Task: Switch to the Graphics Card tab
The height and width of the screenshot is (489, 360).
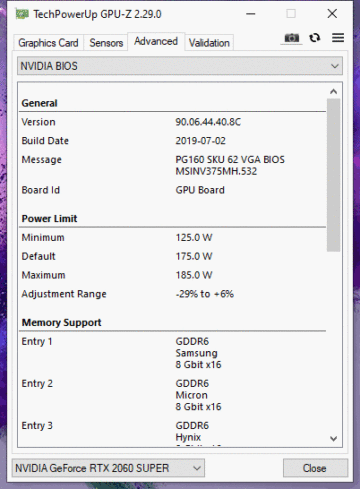Action: click(48, 43)
